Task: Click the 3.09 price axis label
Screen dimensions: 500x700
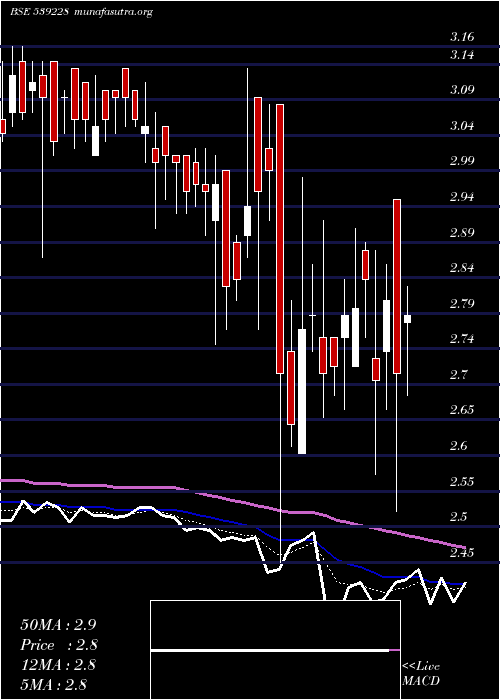Action: [462, 90]
